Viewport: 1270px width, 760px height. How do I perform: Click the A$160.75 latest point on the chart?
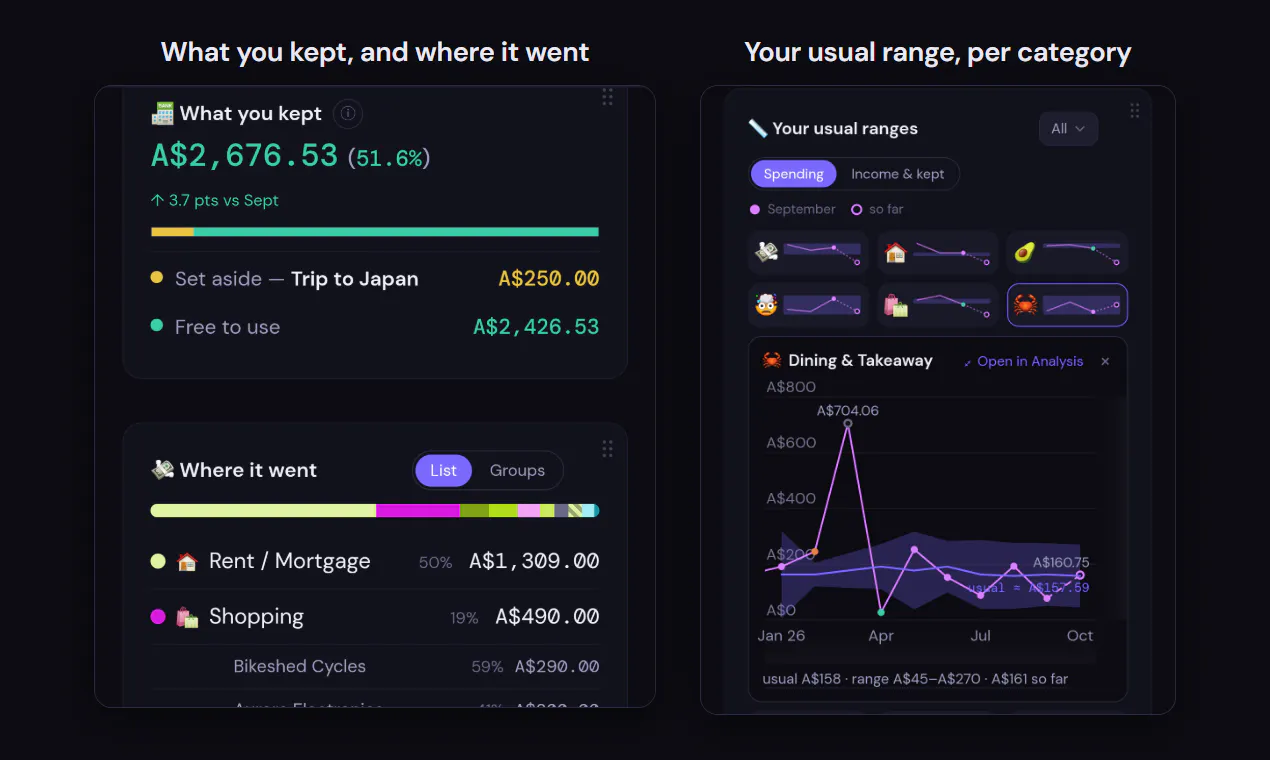coord(1080,575)
